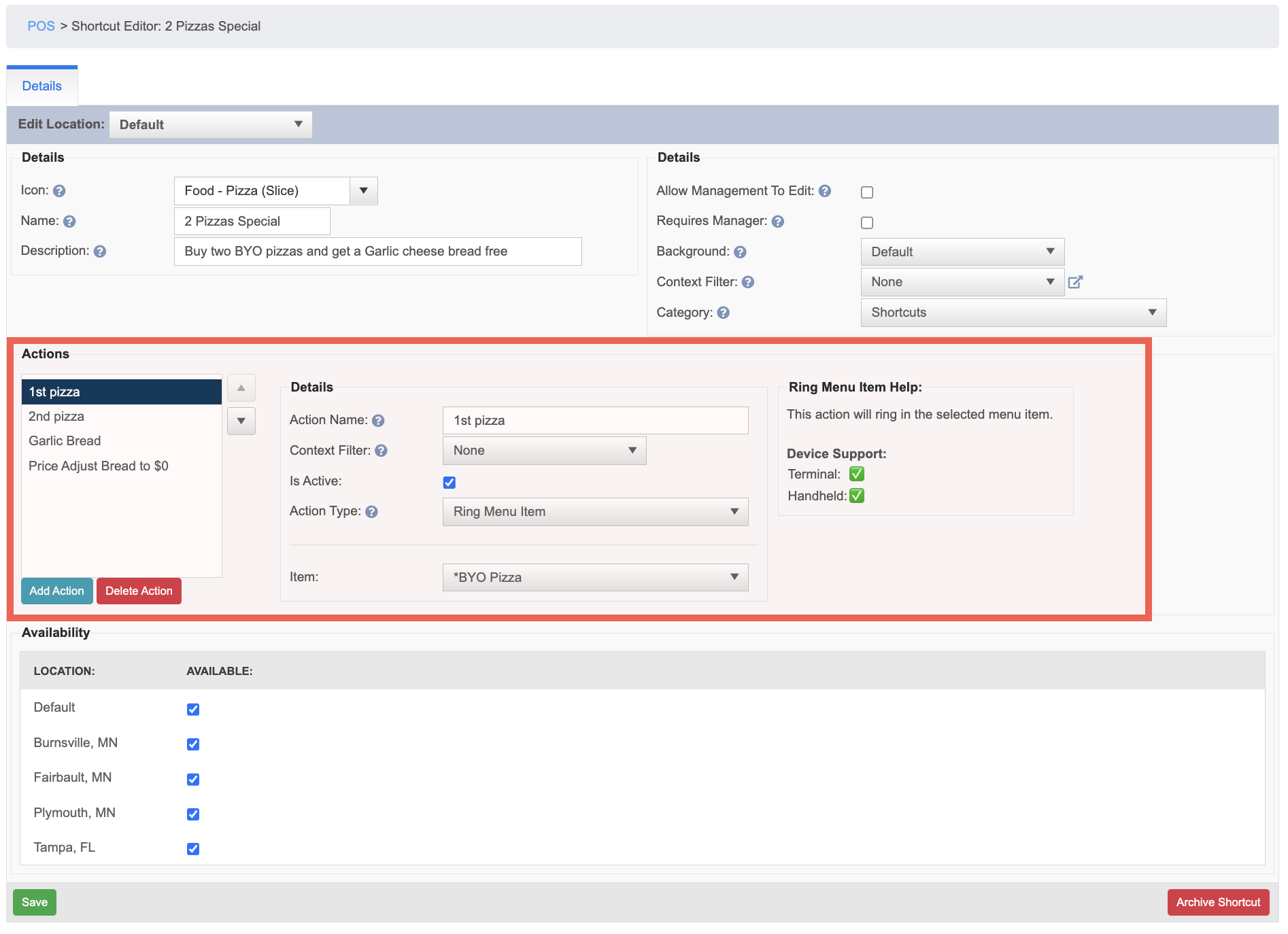Click the Name input field
This screenshot has height=934, width=1288.
tap(252, 222)
